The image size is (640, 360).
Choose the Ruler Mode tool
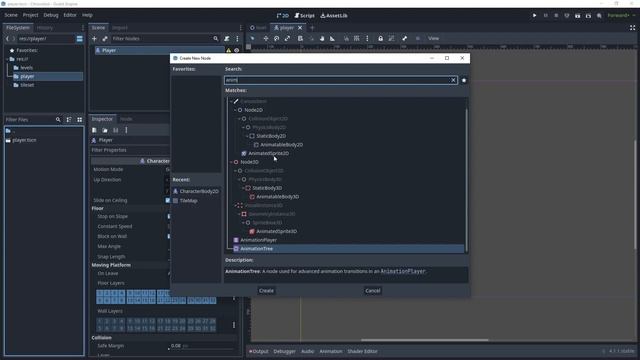[332, 38]
